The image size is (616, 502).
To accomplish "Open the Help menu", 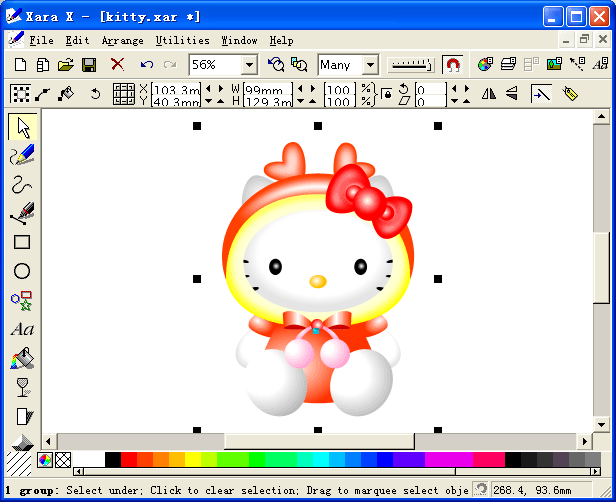I will (281, 40).
